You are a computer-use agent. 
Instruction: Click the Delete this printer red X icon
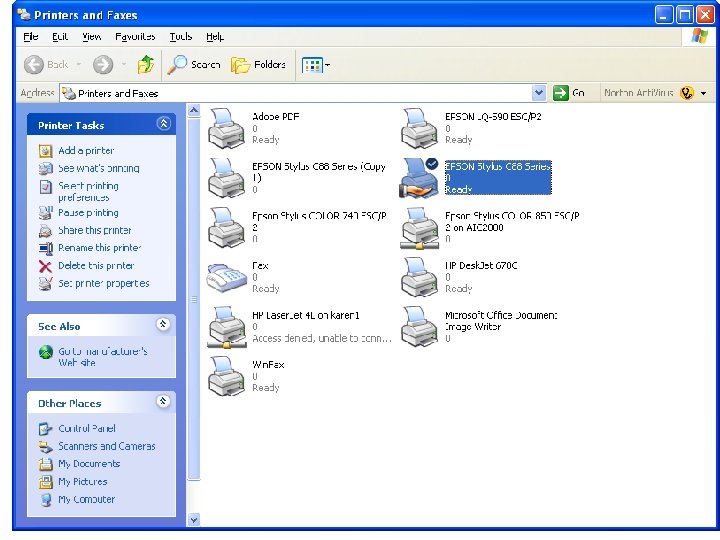45,266
